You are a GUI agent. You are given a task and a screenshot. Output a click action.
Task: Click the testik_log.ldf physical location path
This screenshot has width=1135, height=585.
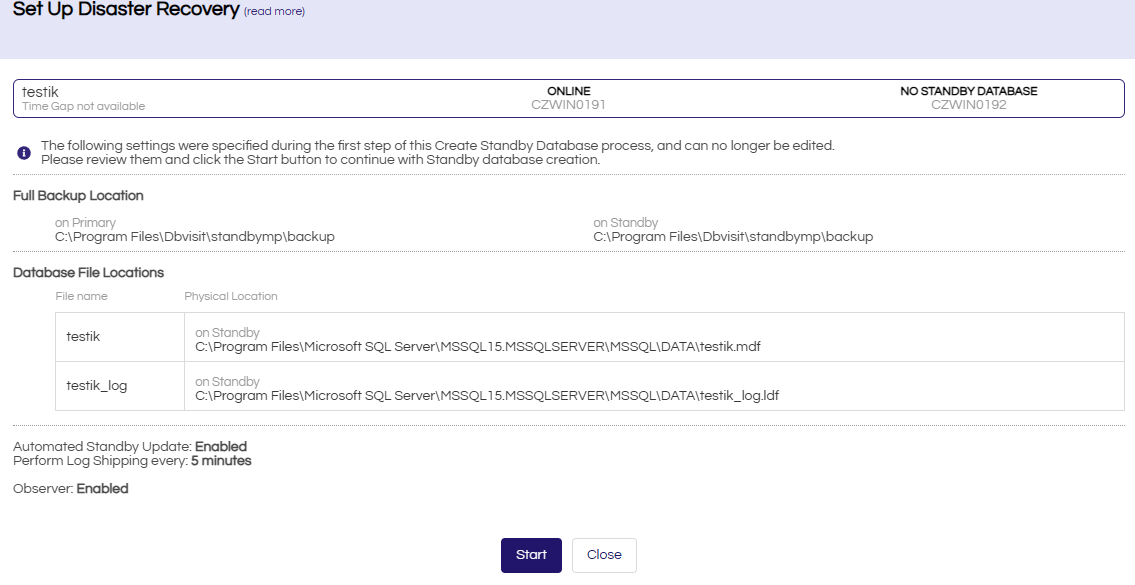[486, 396]
